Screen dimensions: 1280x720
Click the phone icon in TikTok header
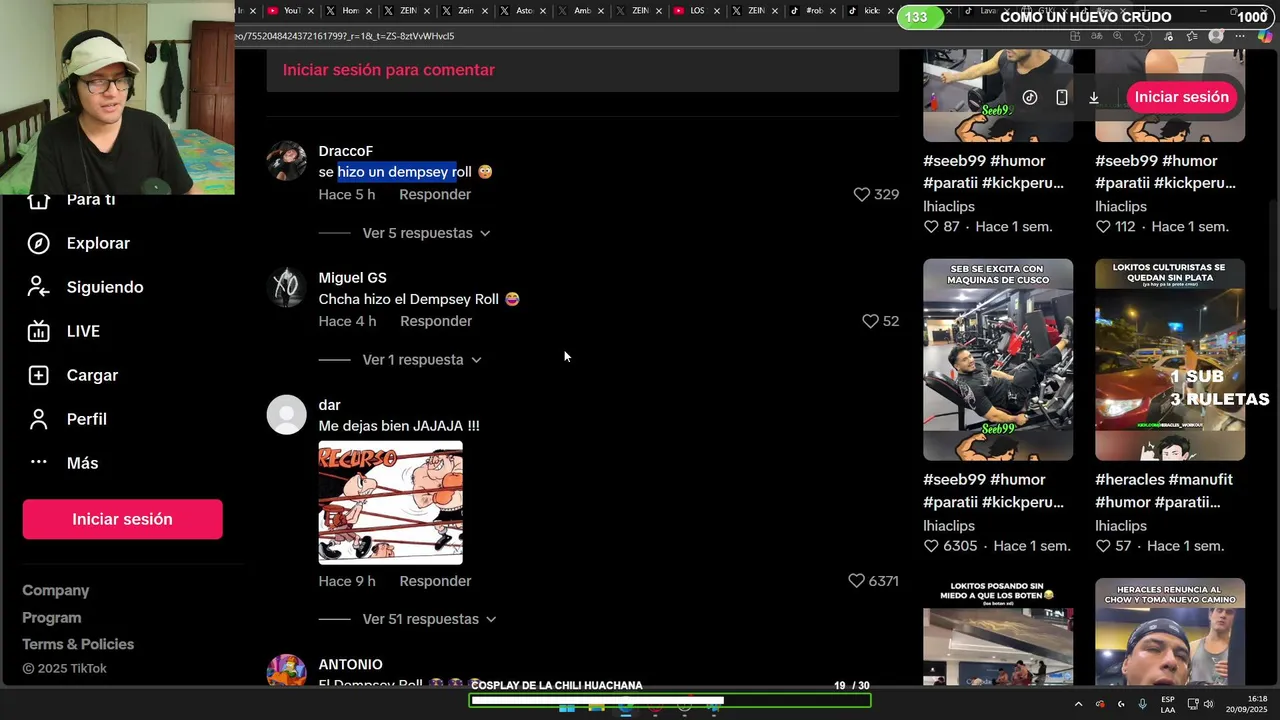(1062, 97)
